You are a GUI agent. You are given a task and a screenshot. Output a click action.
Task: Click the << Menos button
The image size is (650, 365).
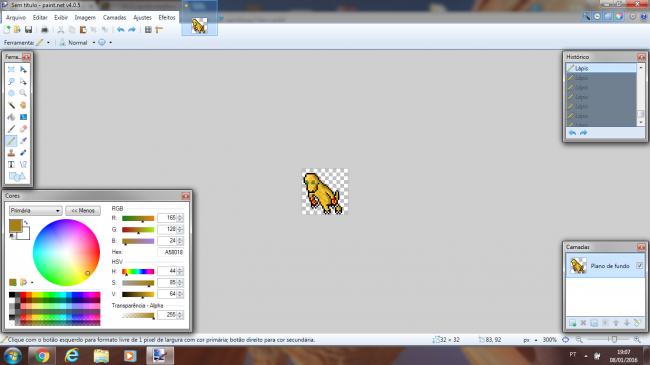83,211
